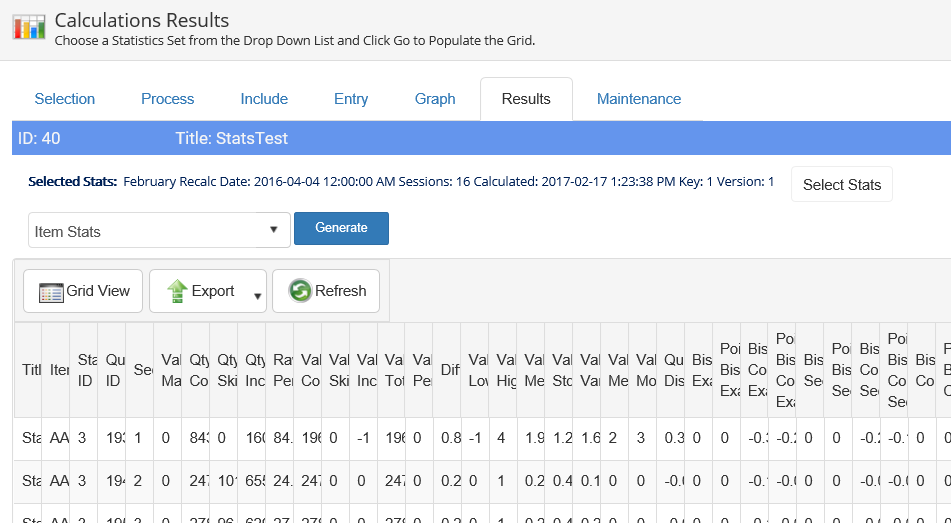Click the Calculations Results bar chart icon
The image size is (951, 523).
click(28, 27)
